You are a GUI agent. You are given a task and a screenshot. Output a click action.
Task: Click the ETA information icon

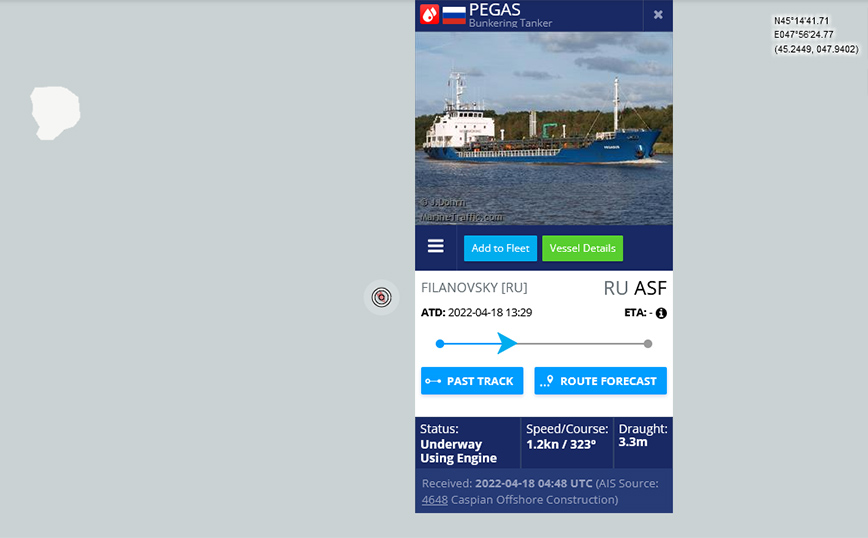pyautogui.click(x=661, y=313)
